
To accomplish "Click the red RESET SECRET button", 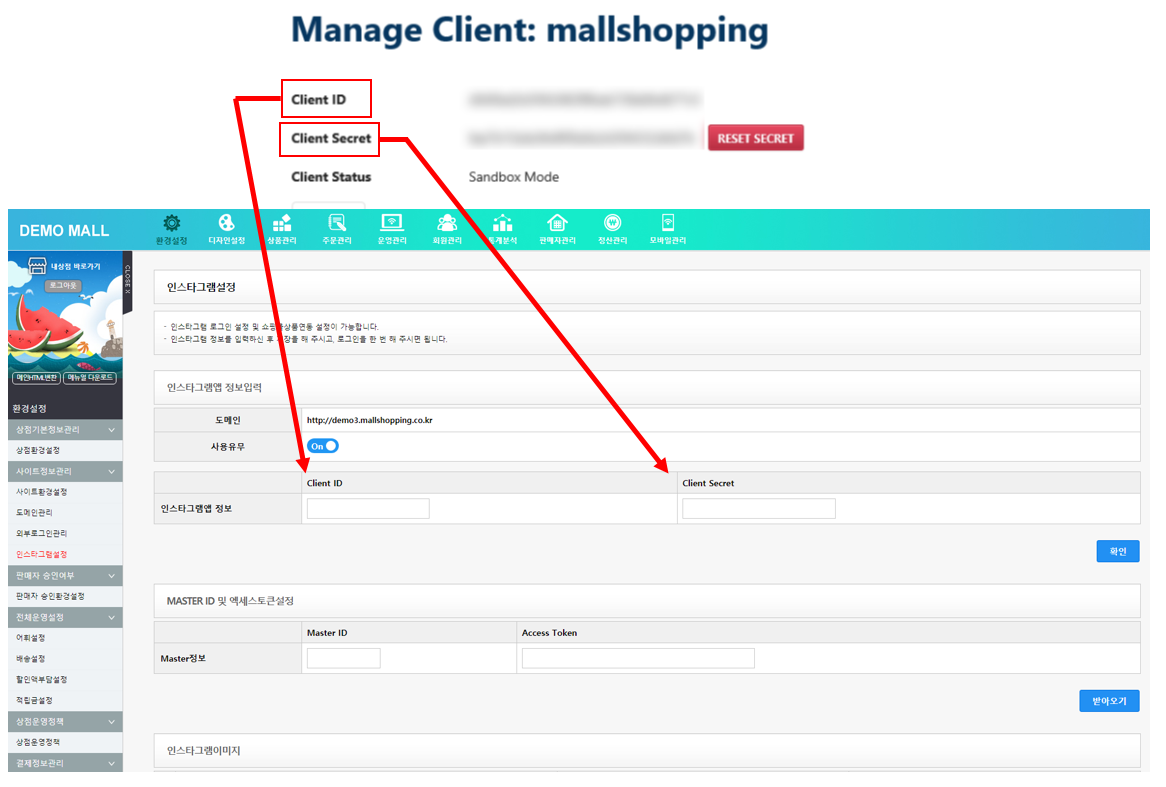I will click(756, 138).
